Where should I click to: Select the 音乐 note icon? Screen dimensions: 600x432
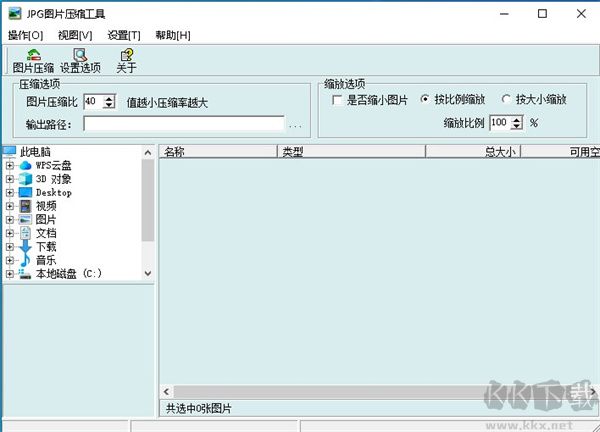[25, 260]
